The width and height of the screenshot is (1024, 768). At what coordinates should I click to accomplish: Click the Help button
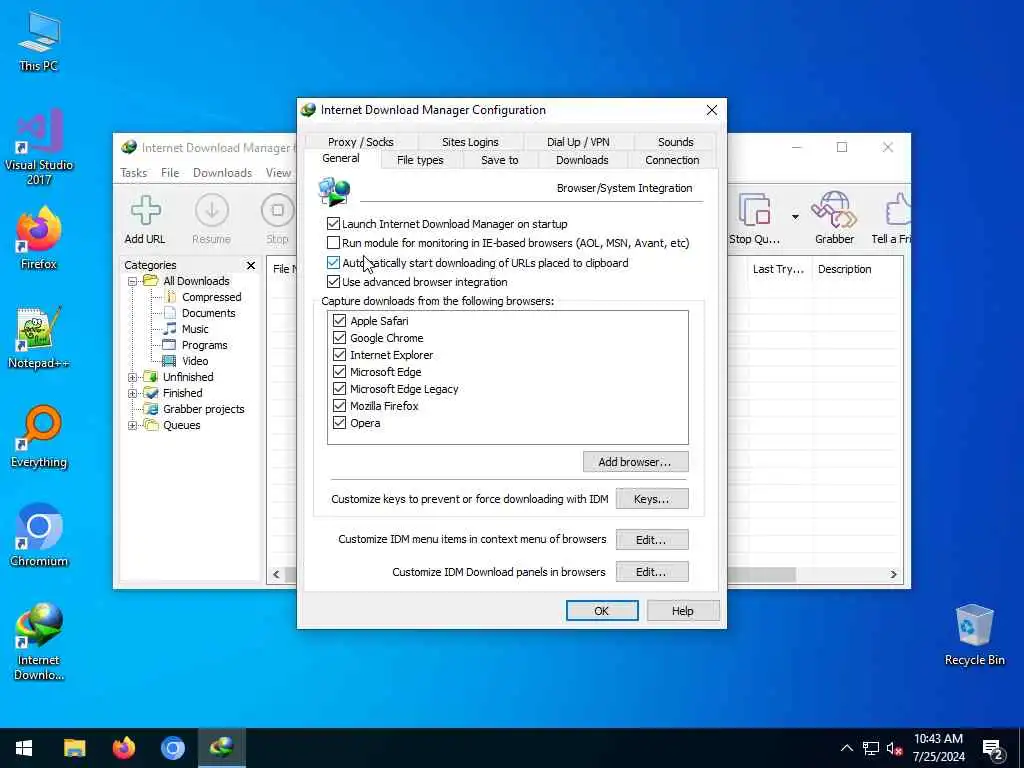click(x=683, y=611)
